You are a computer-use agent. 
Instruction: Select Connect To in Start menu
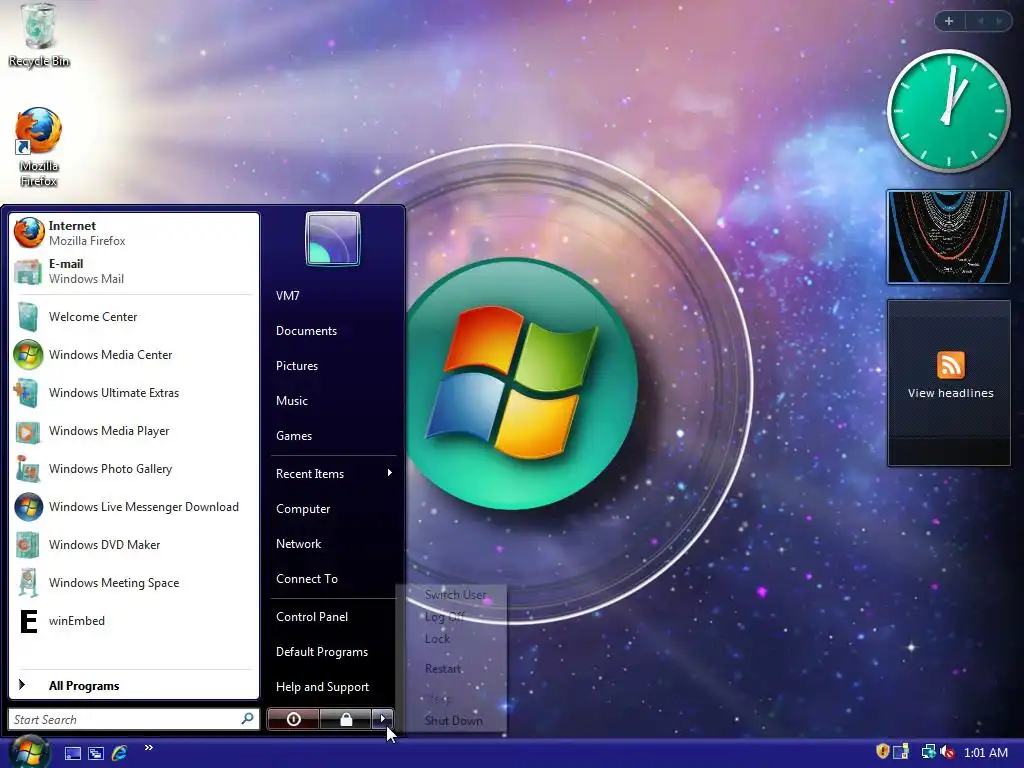click(334, 579)
